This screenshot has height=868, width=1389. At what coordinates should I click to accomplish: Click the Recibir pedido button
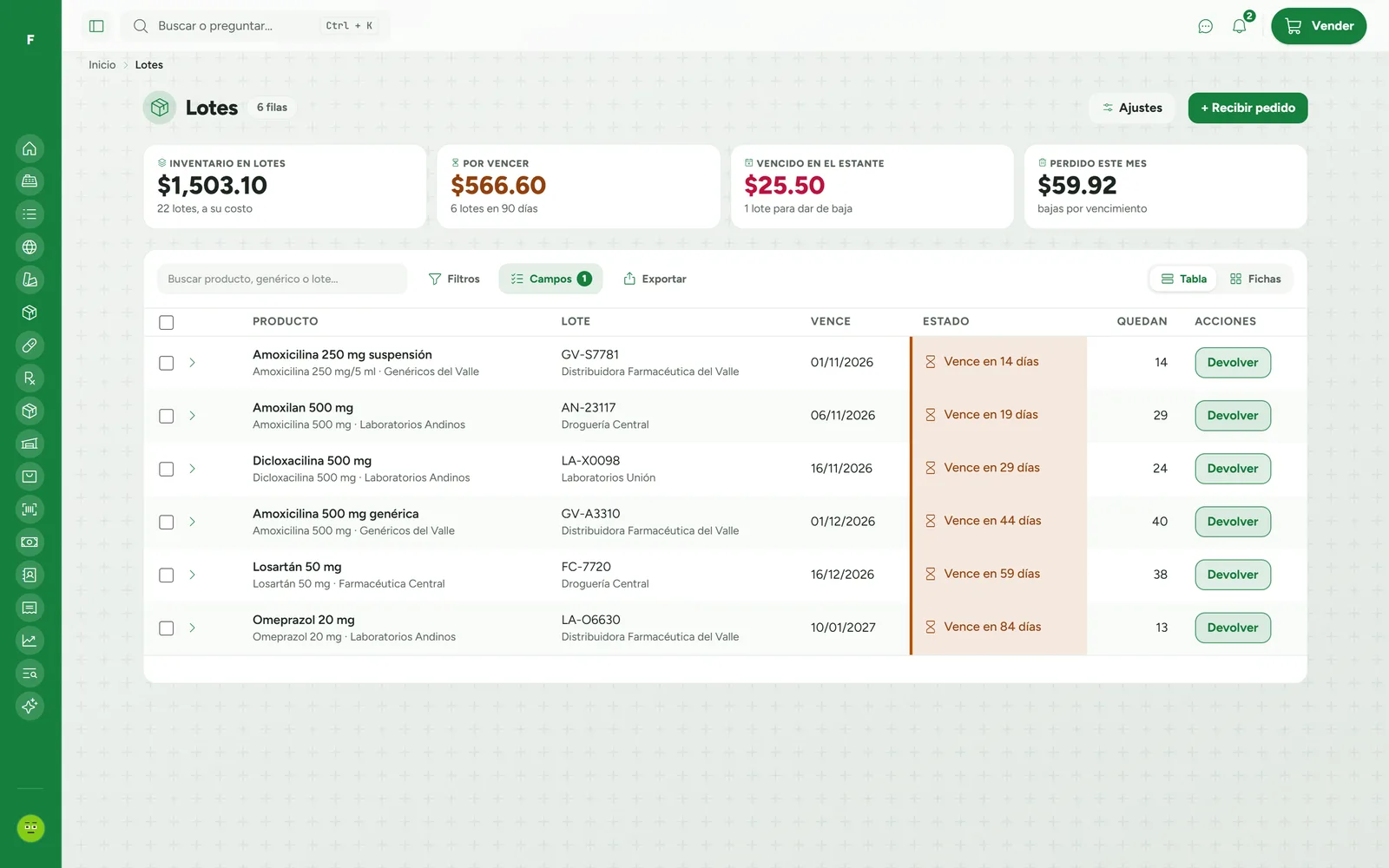tap(1247, 108)
